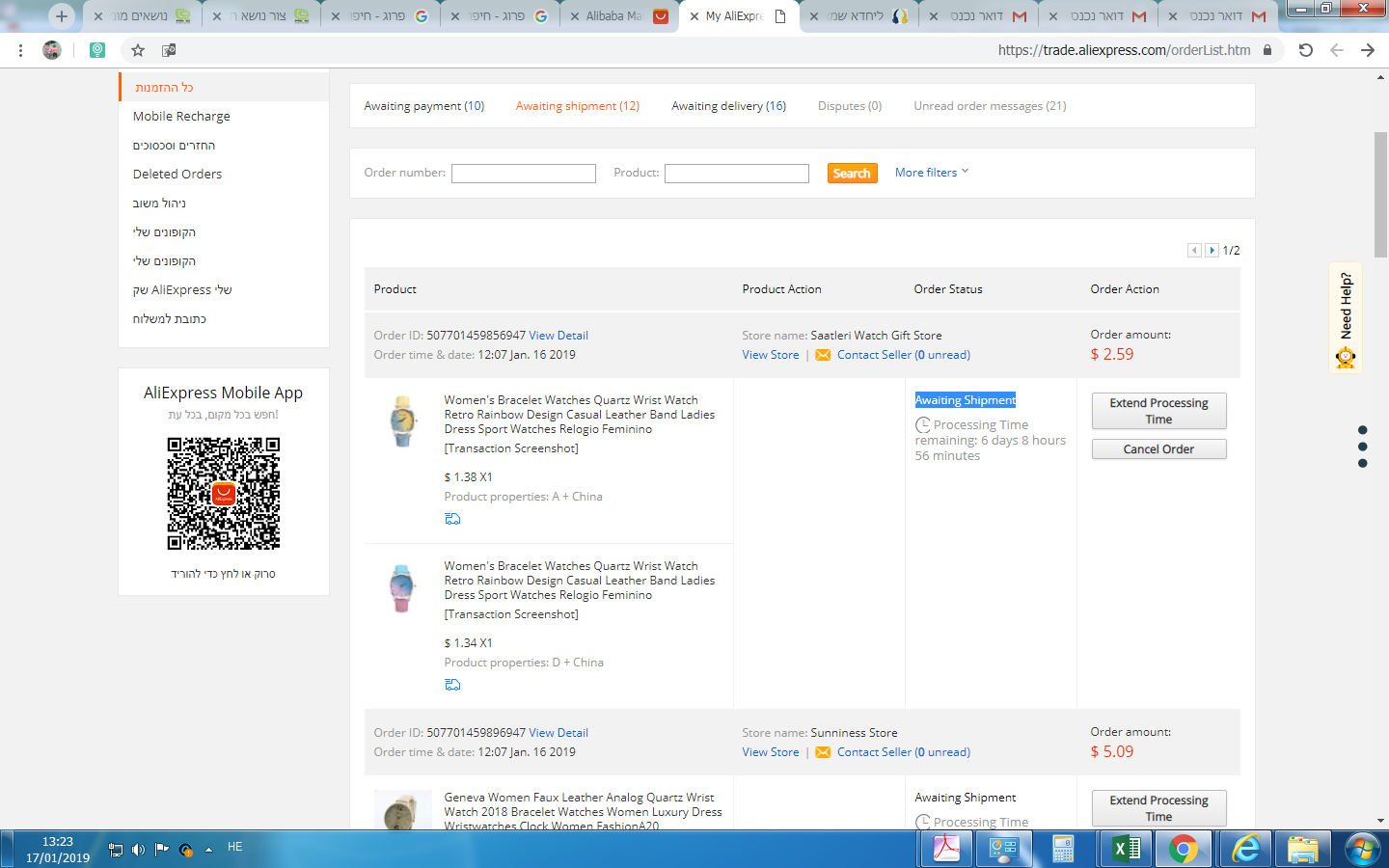Click Cancel Order for the first order
1389x868 pixels.
click(1158, 449)
